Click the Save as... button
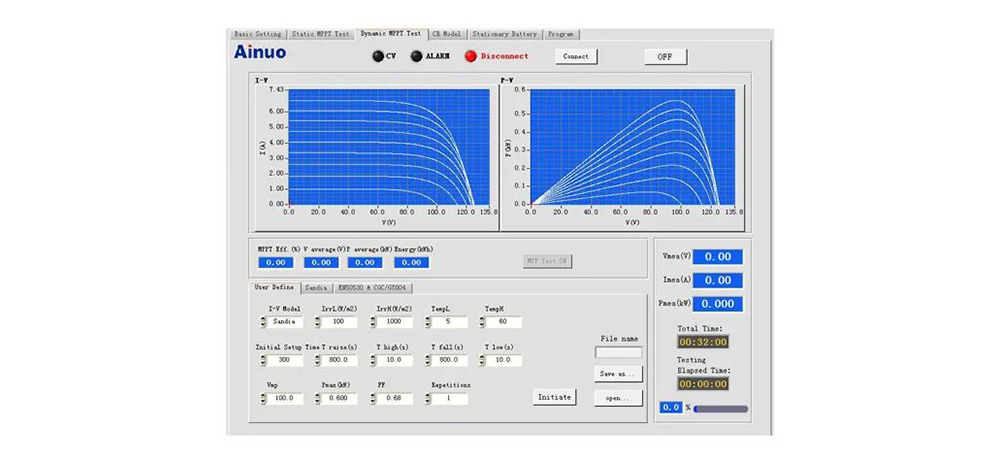Viewport: 1000px width, 462px height. pos(619,374)
